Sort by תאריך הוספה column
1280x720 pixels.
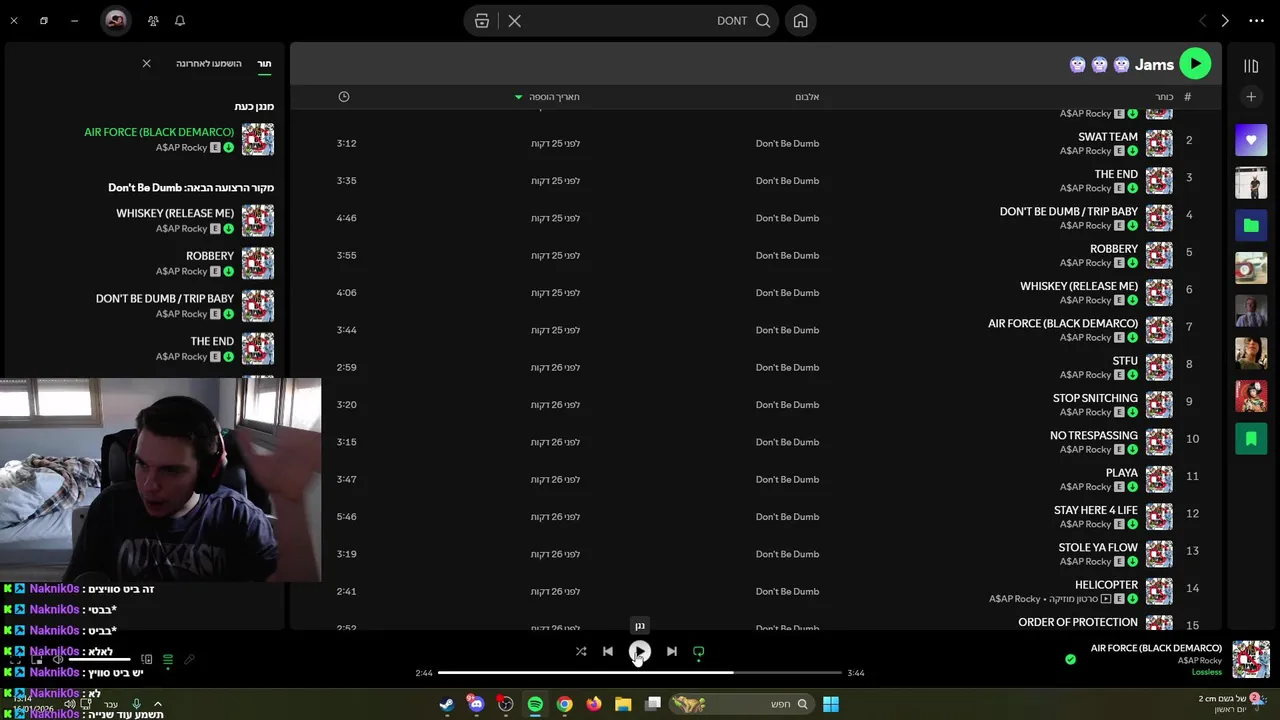554,97
